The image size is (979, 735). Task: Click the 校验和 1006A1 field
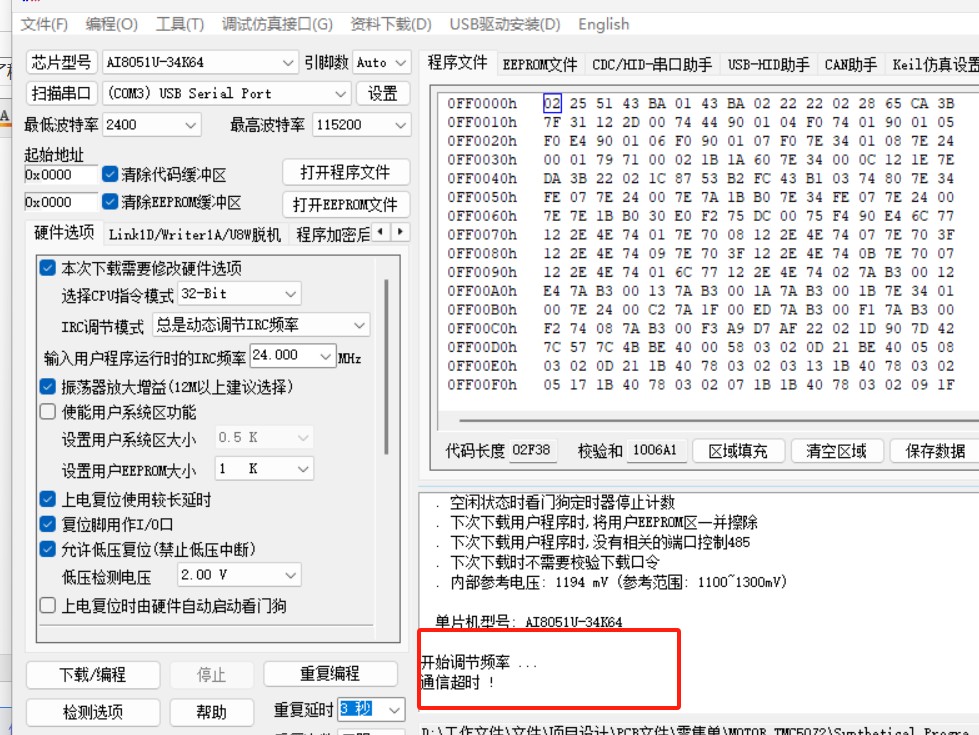pos(655,450)
